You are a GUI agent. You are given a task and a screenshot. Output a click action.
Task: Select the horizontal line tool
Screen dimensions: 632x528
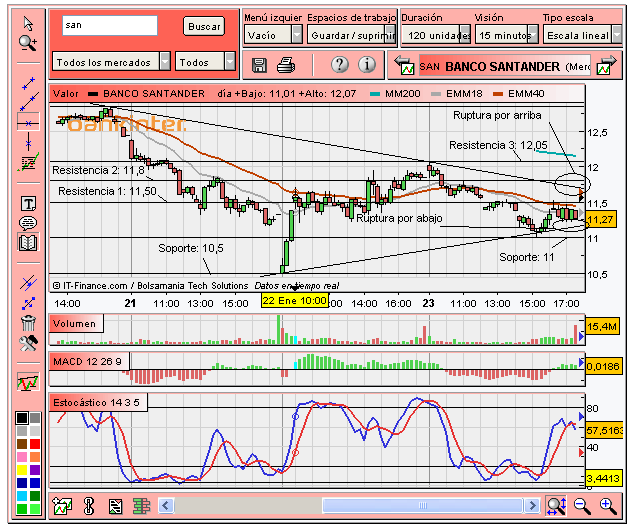pos(28,123)
